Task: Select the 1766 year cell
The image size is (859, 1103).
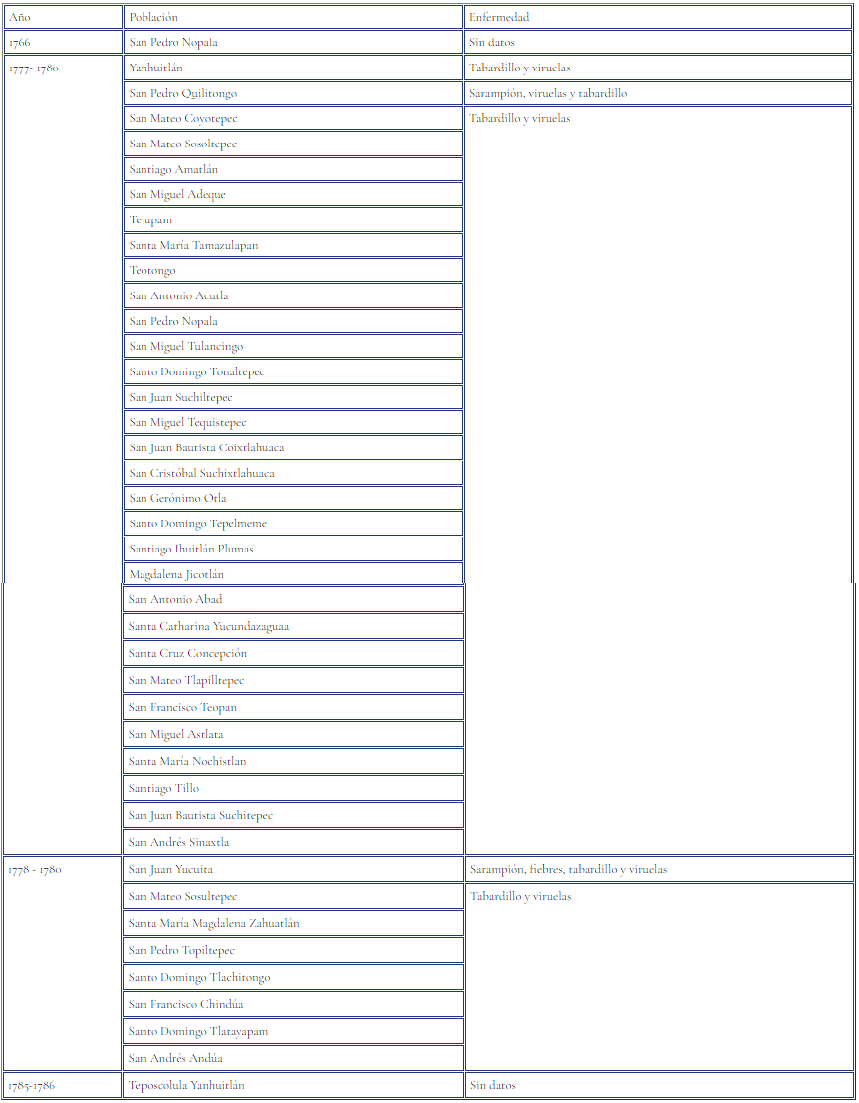Action: [x=62, y=43]
